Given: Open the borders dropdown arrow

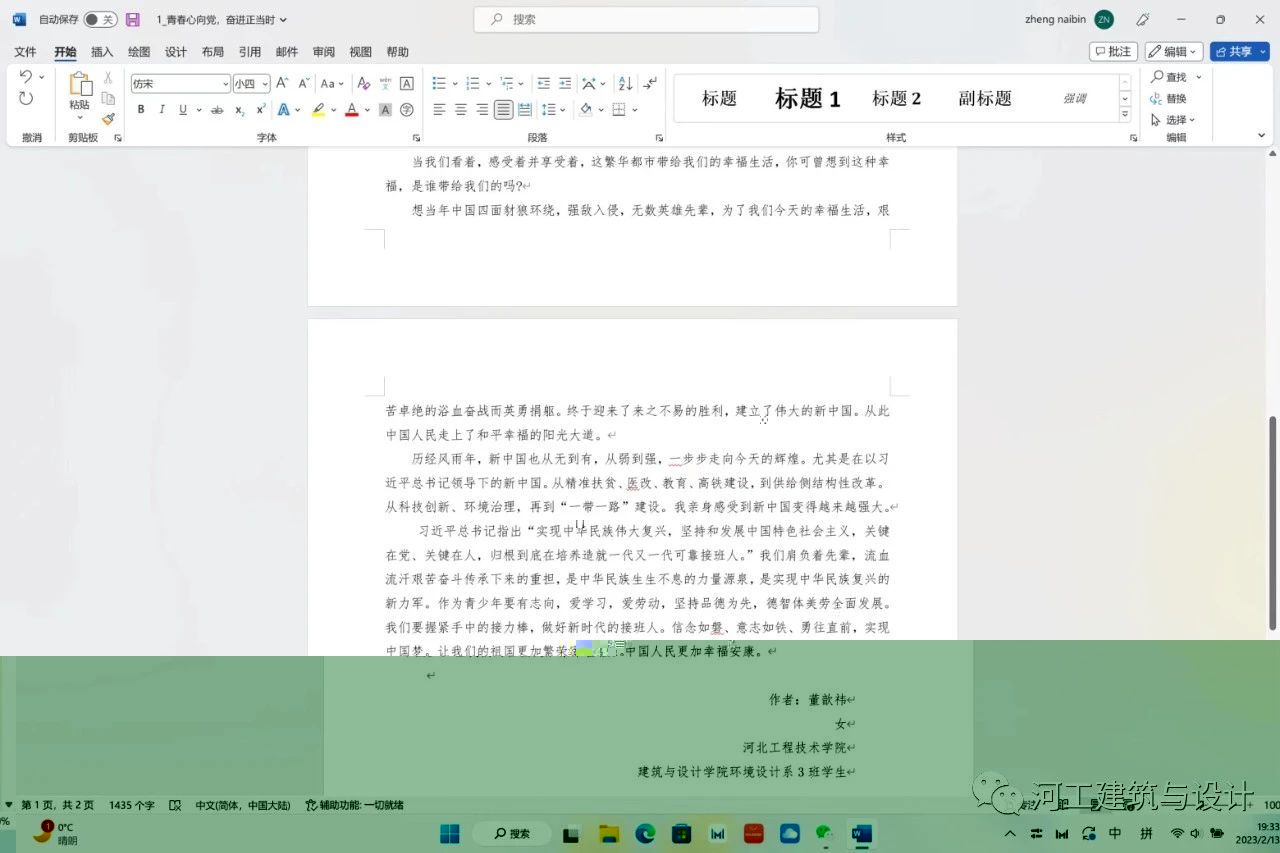Looking at the screenshot, I should point(635,110).
